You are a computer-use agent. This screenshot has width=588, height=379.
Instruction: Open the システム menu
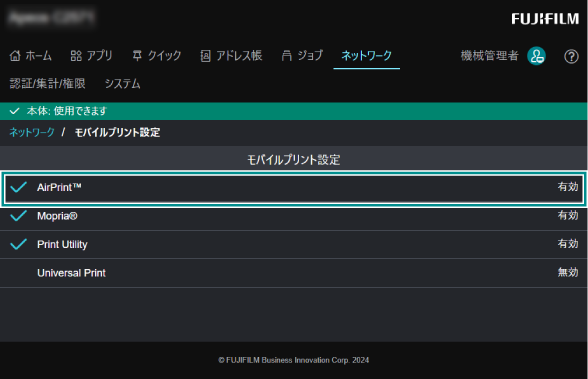point(123,84)
